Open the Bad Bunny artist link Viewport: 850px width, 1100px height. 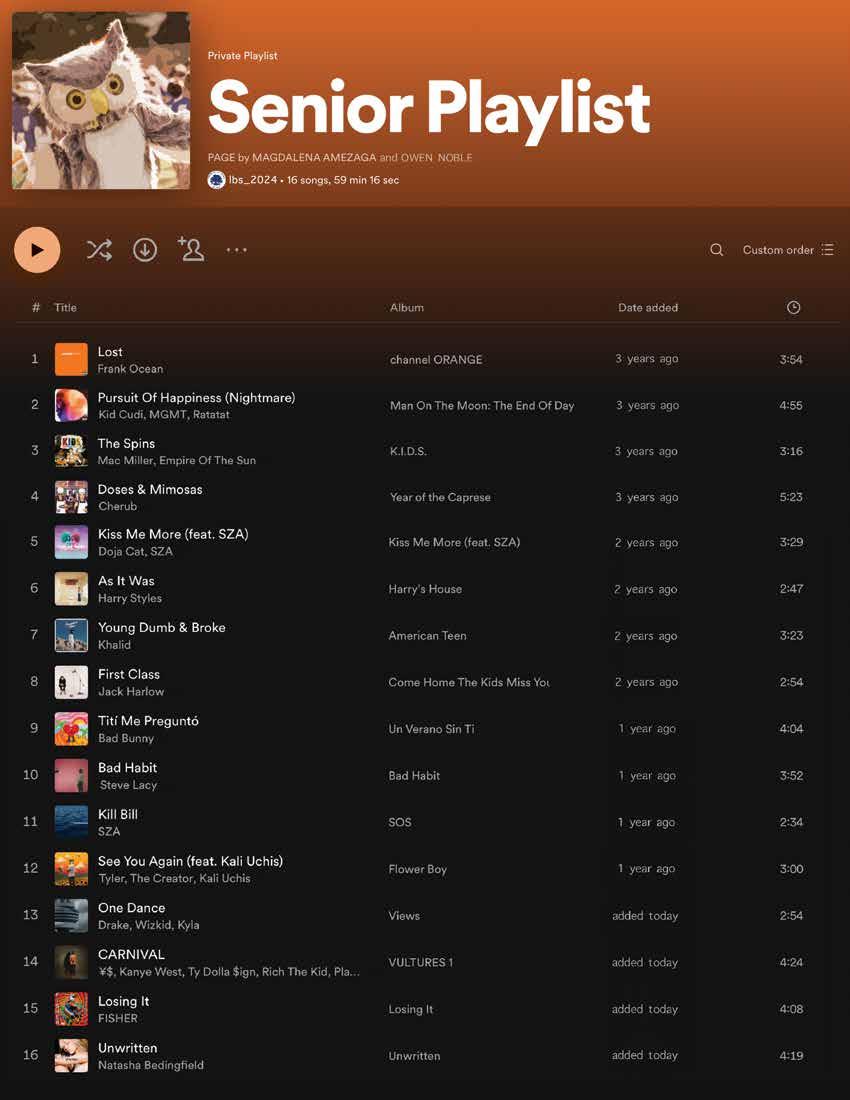(126, 739)
